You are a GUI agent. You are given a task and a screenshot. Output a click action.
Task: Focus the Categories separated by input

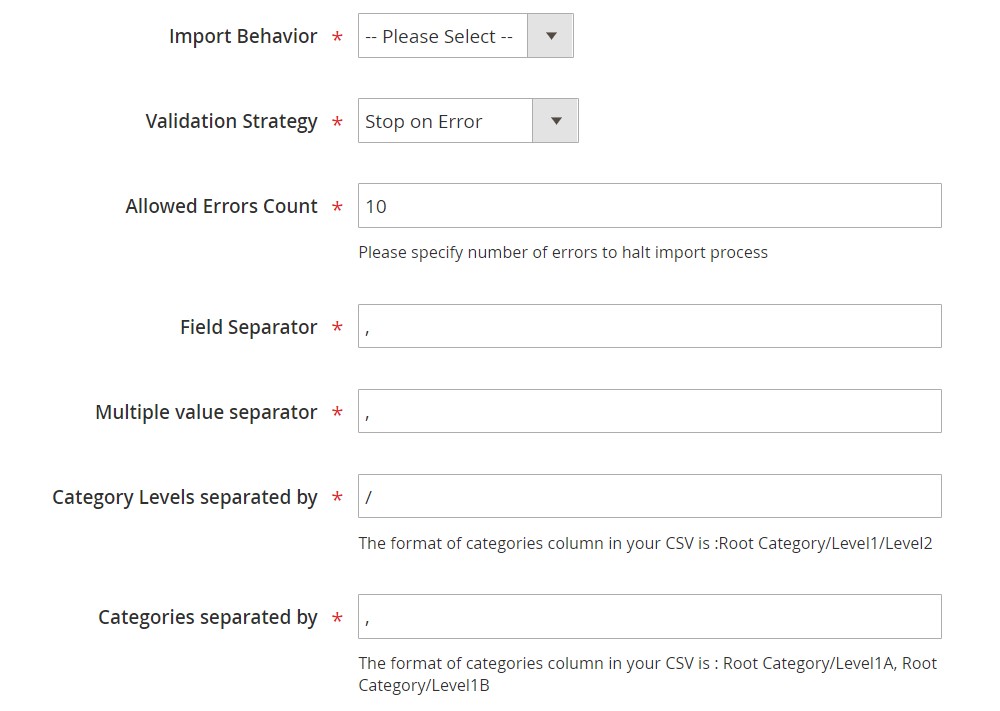click(x=649, y=617)
